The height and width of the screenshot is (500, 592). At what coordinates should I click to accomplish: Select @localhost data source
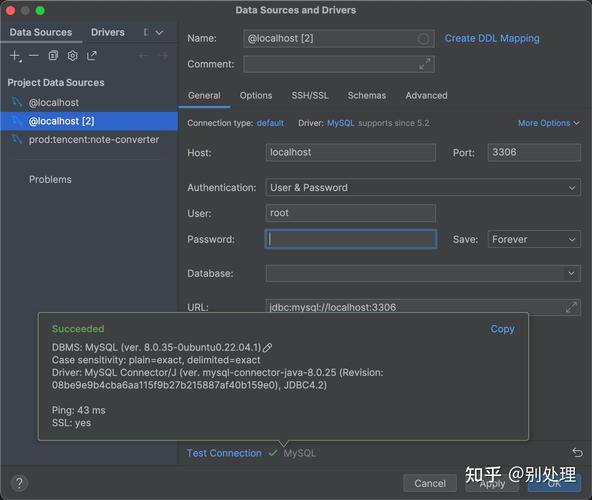coord(89,102)
